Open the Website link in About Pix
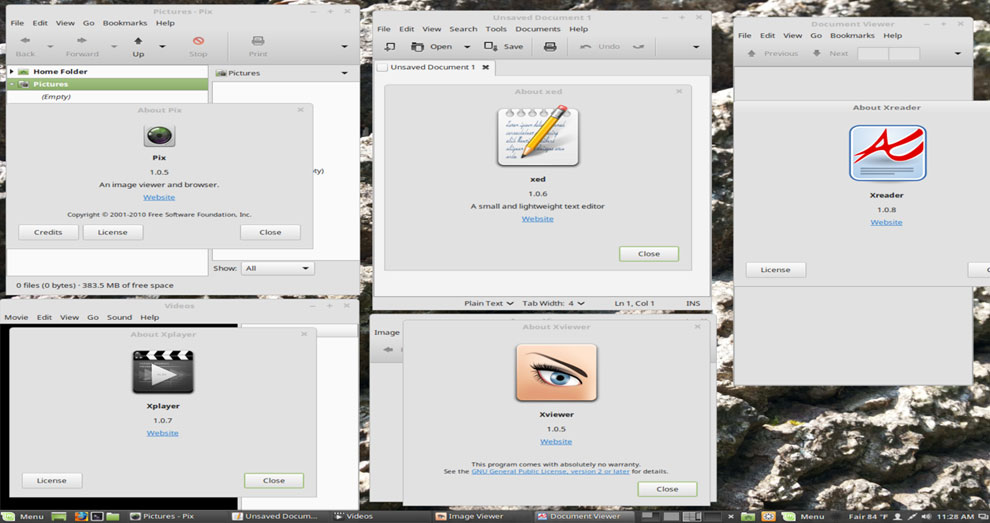 coord(159,198)
